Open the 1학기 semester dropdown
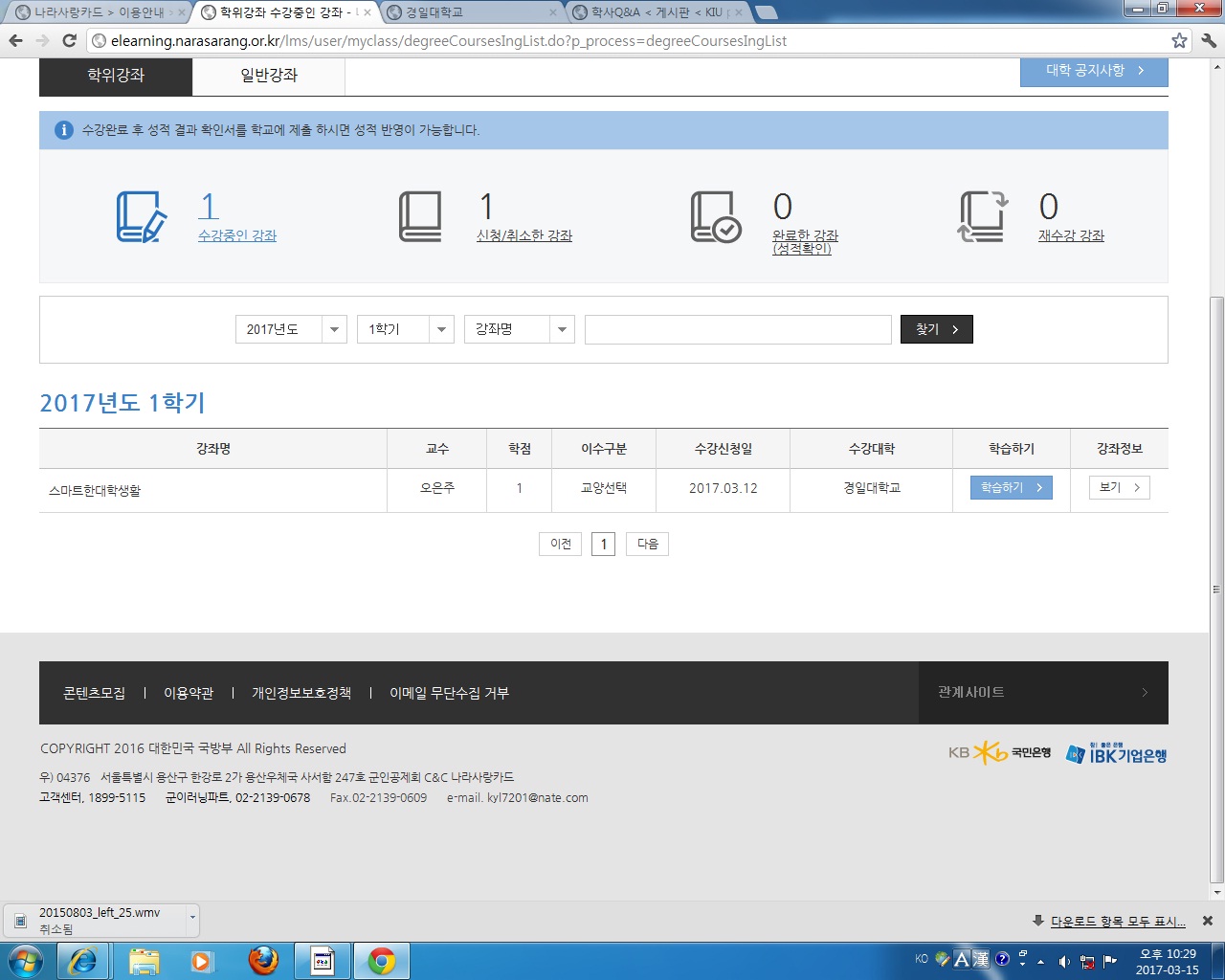The height and width of the screenshot is (980, 1225). coord(406,329)
